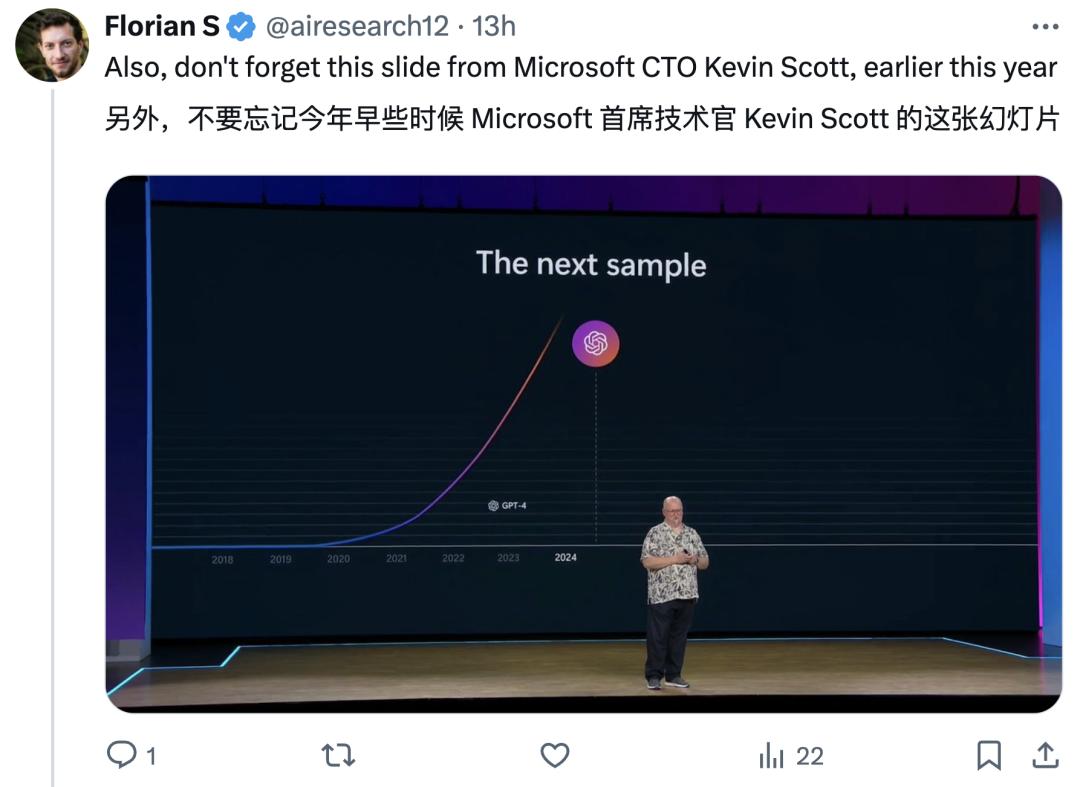The width and height of the screenshot is (1080, 787).
Task: Click the OpenAI logo circle in the slide
Action: (x=595, y=343)
